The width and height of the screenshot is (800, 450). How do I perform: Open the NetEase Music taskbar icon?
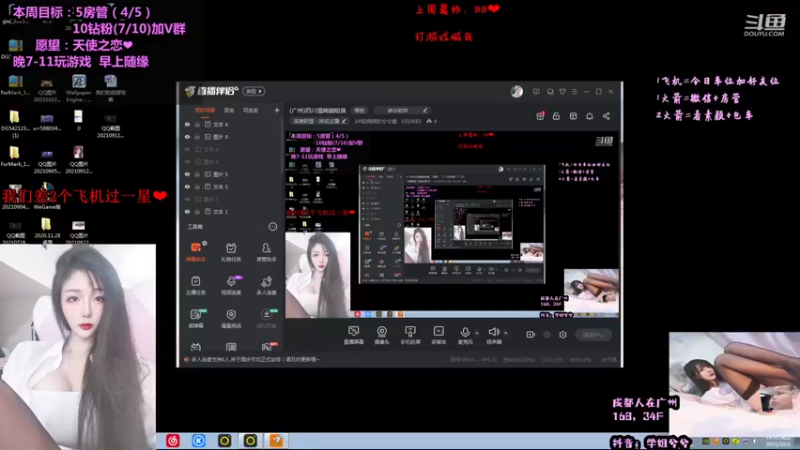tap(173, 441)
